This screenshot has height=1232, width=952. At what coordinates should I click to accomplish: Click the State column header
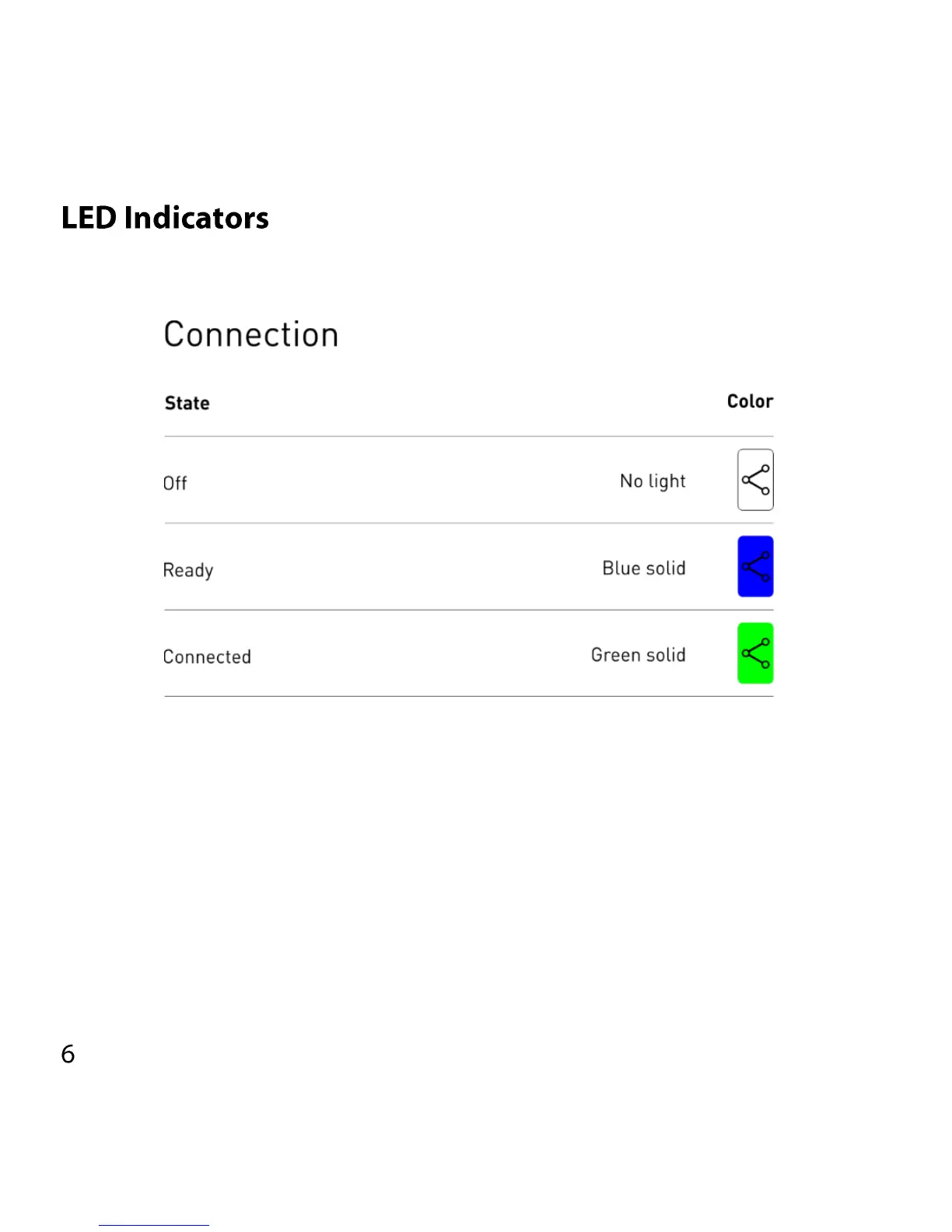click(x=187, y=403)
